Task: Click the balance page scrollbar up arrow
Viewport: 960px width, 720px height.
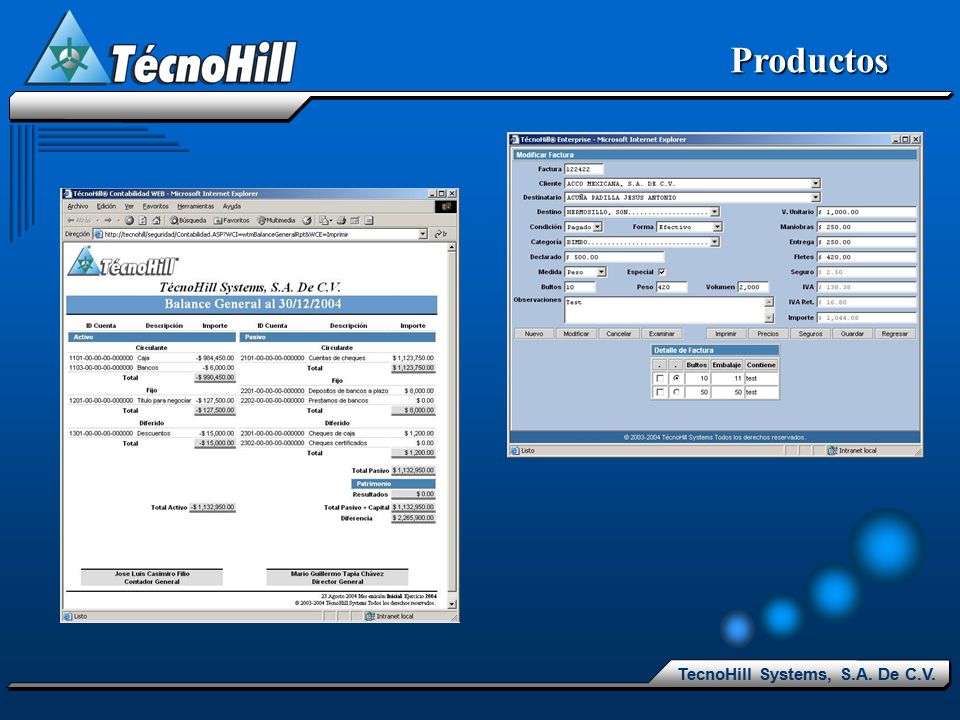Action: 452,247
